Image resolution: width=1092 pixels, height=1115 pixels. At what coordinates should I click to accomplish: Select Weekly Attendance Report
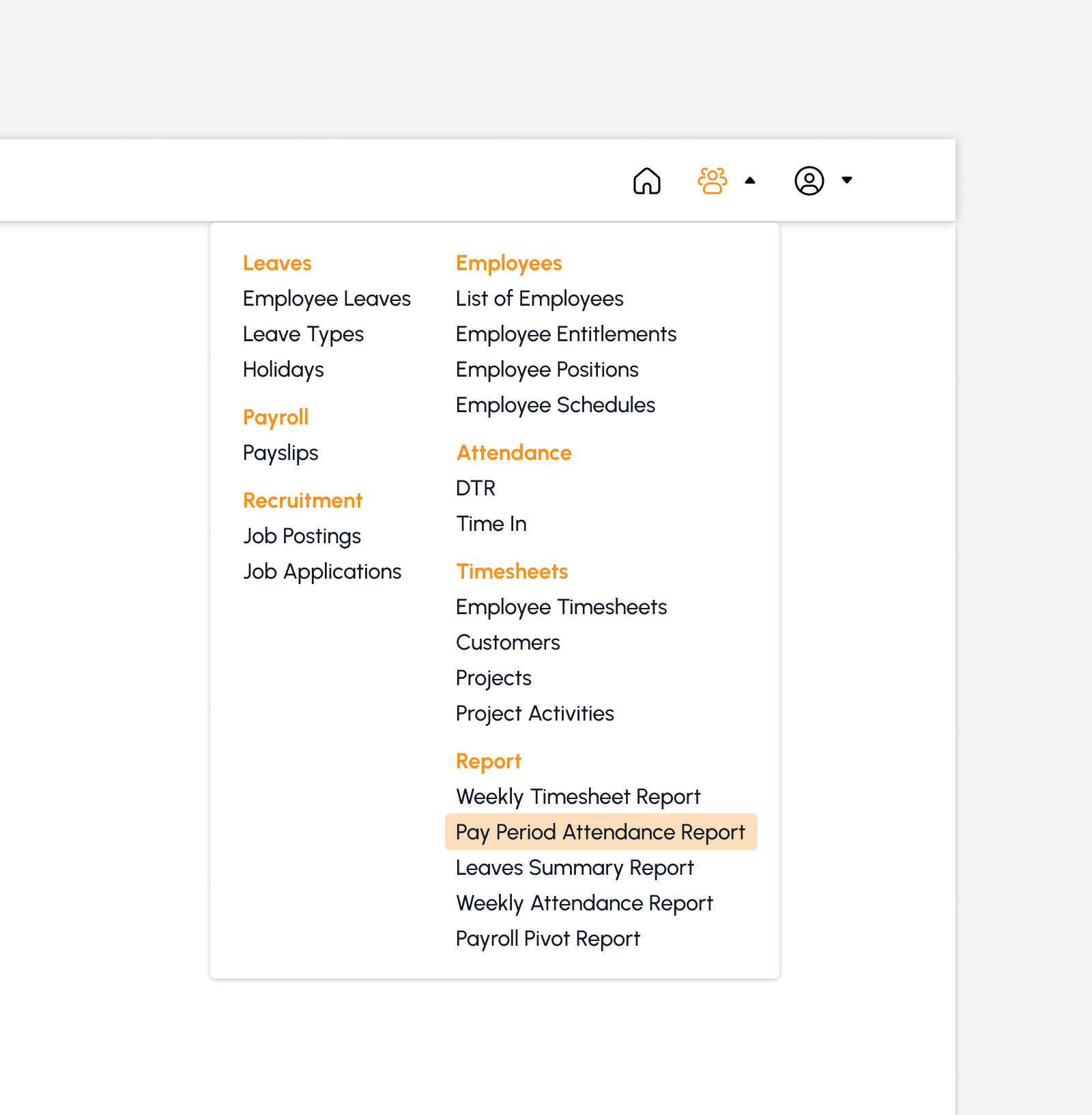point(584,903)
